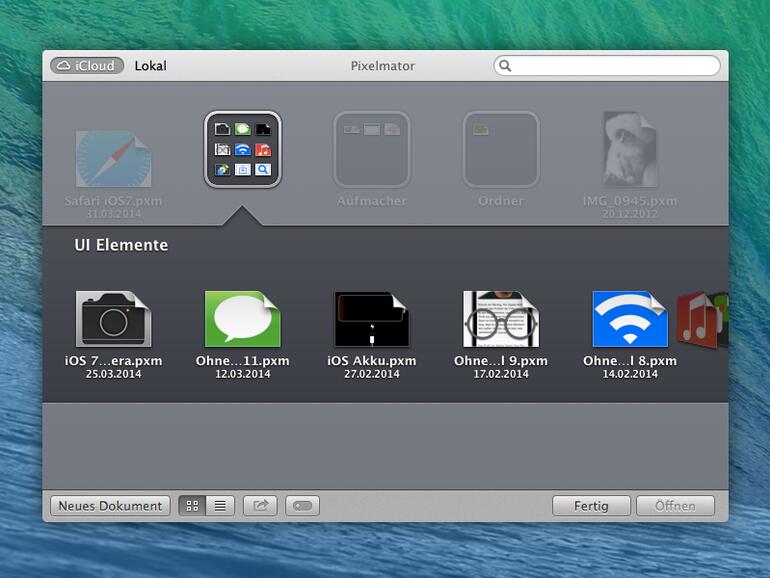The width and height of the screenshot is (770, 578).
Task: Switch to list view
Action: (x=220, y=506)
